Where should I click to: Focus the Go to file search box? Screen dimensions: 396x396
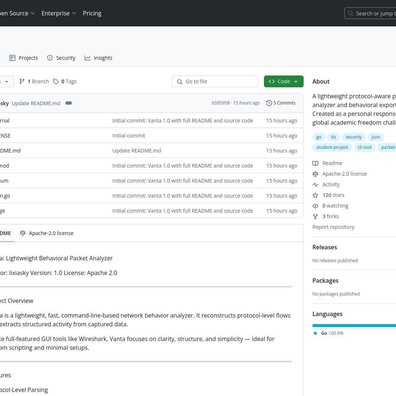(215, 81)
